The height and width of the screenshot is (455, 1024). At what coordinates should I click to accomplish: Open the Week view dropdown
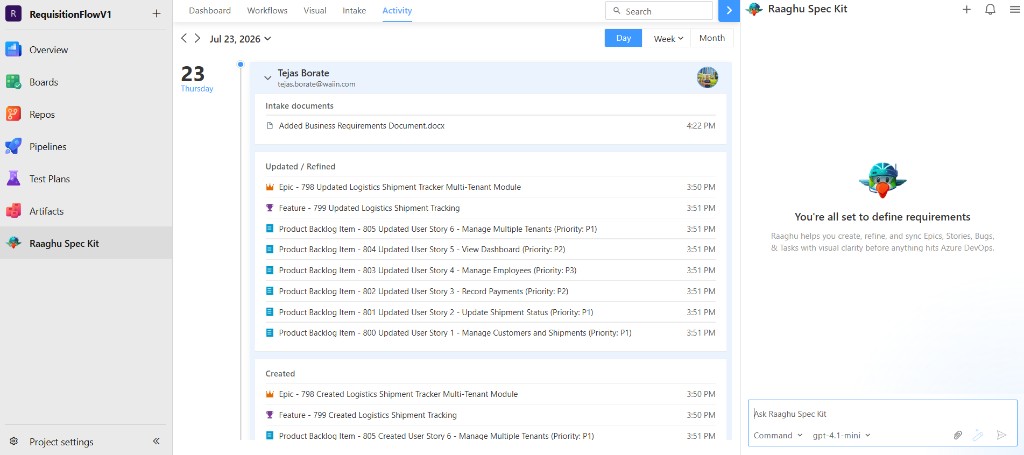[667, 39]
